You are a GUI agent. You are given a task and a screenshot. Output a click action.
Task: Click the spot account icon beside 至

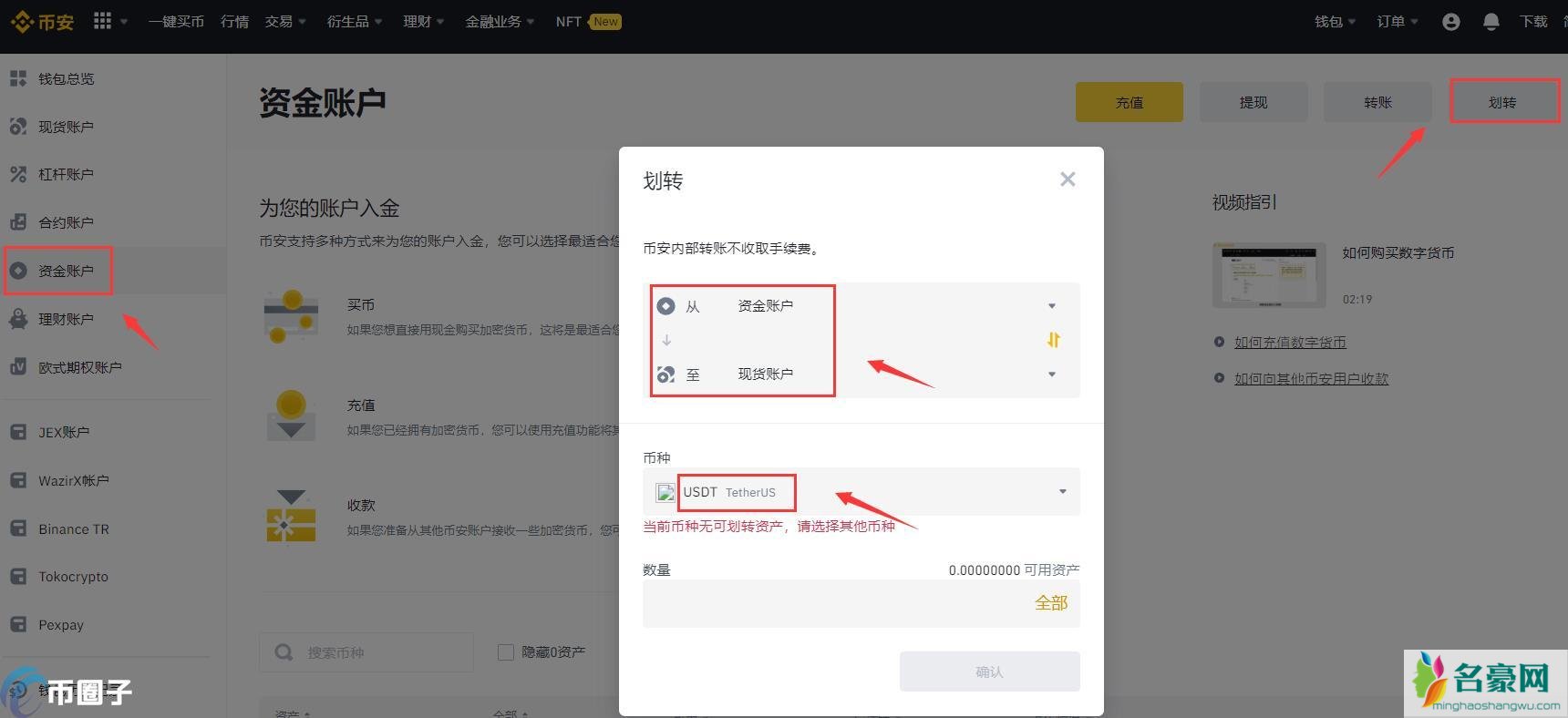pos(666,374)
